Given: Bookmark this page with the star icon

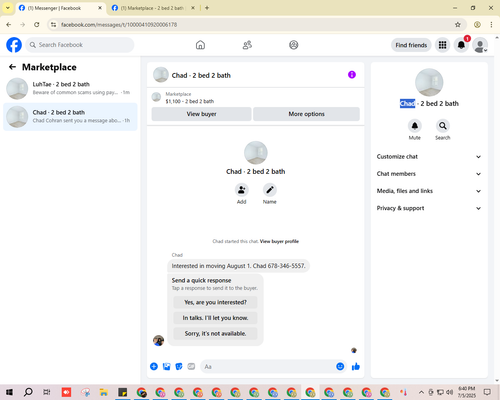Looking at the screenshot, I should coord(458,25).
